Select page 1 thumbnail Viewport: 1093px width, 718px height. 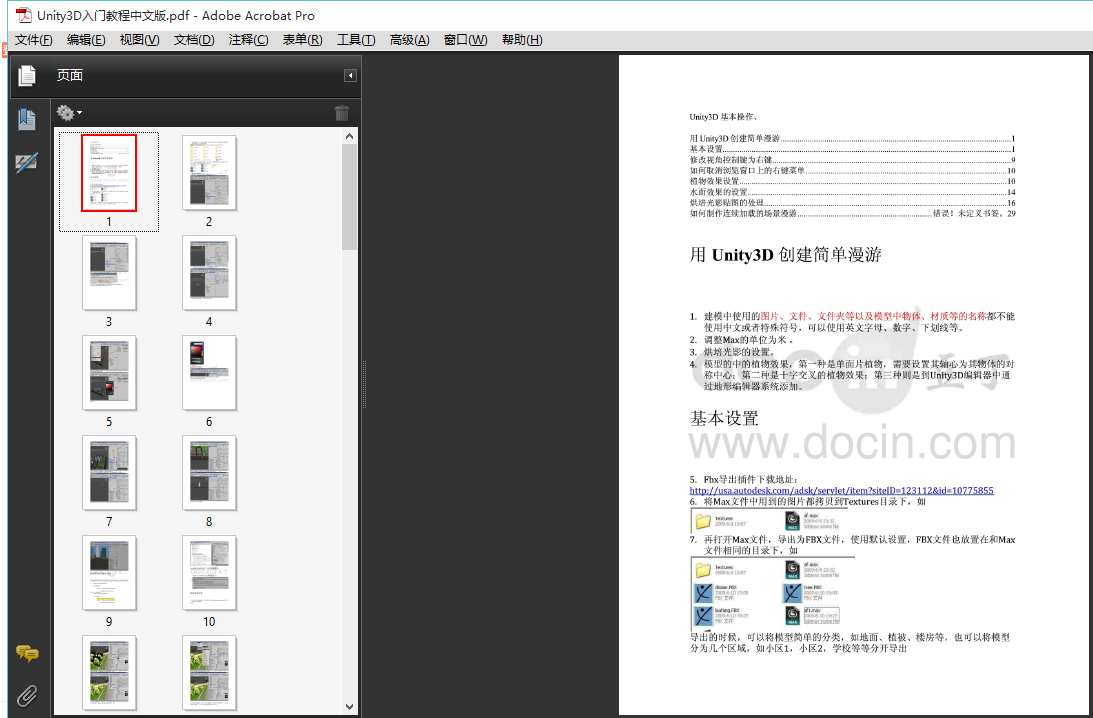(x=109, y=174)
